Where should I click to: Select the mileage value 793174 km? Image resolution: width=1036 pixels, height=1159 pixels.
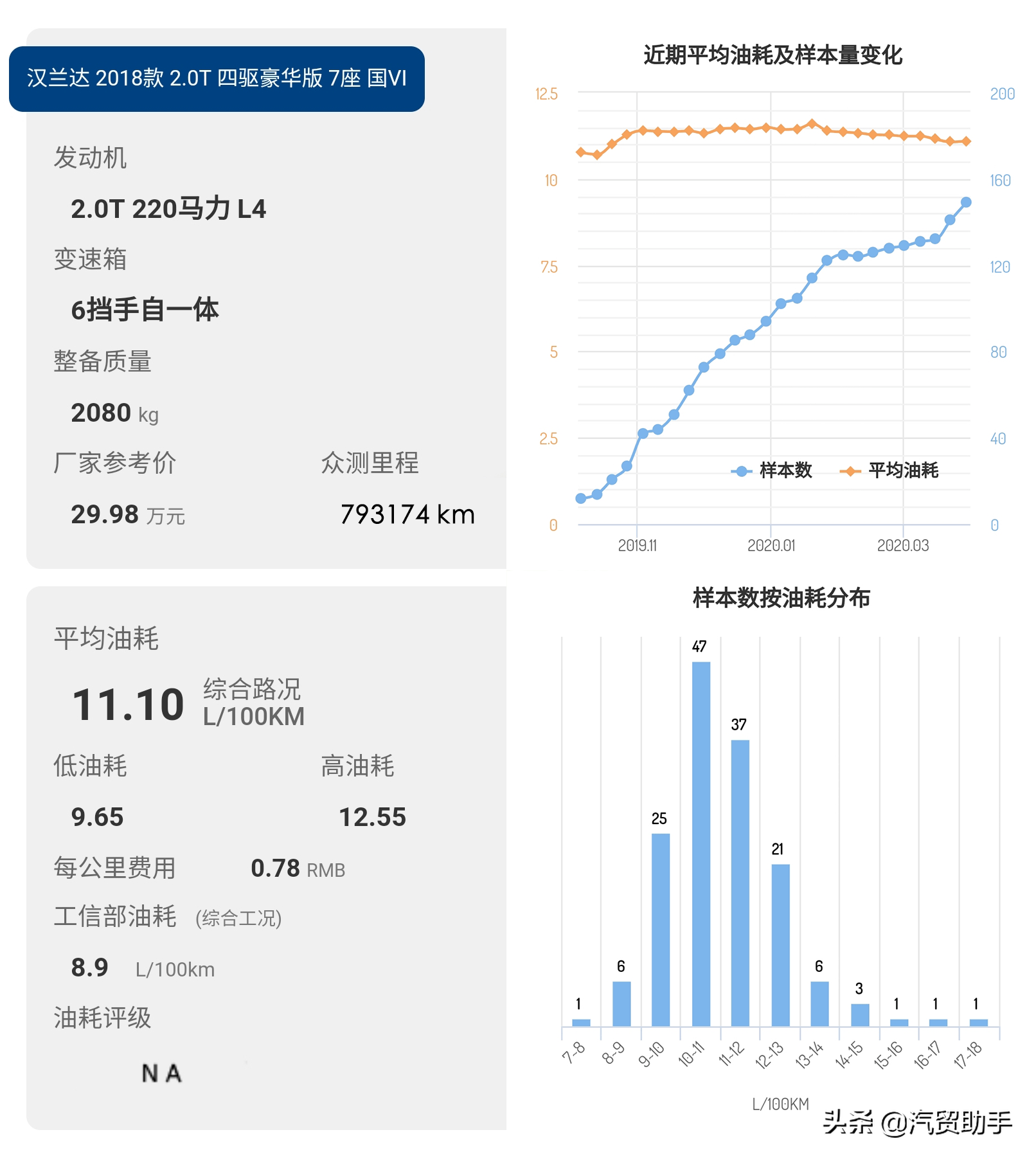(407, 514)
